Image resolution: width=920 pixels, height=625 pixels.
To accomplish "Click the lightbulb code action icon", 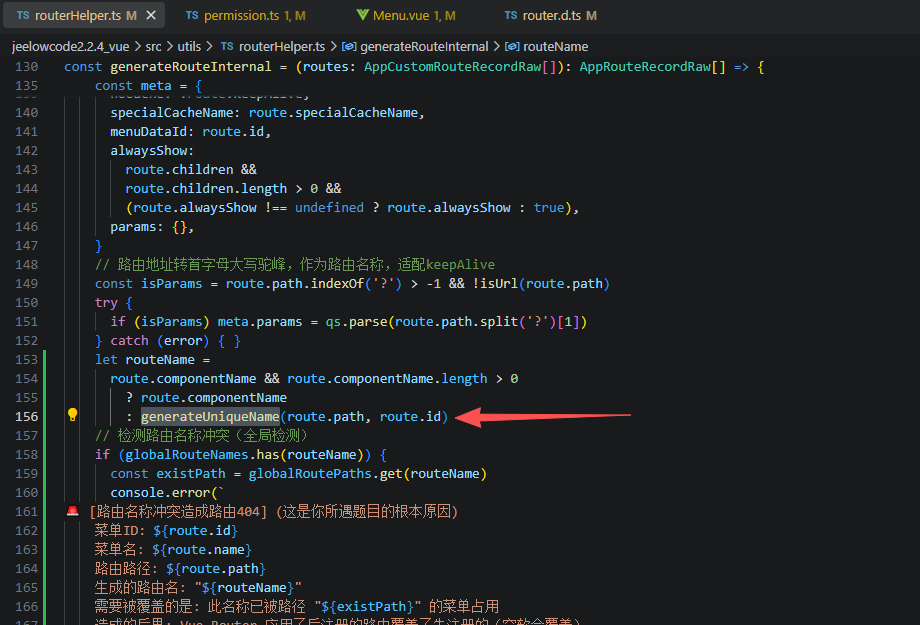I will pos(72,415).
